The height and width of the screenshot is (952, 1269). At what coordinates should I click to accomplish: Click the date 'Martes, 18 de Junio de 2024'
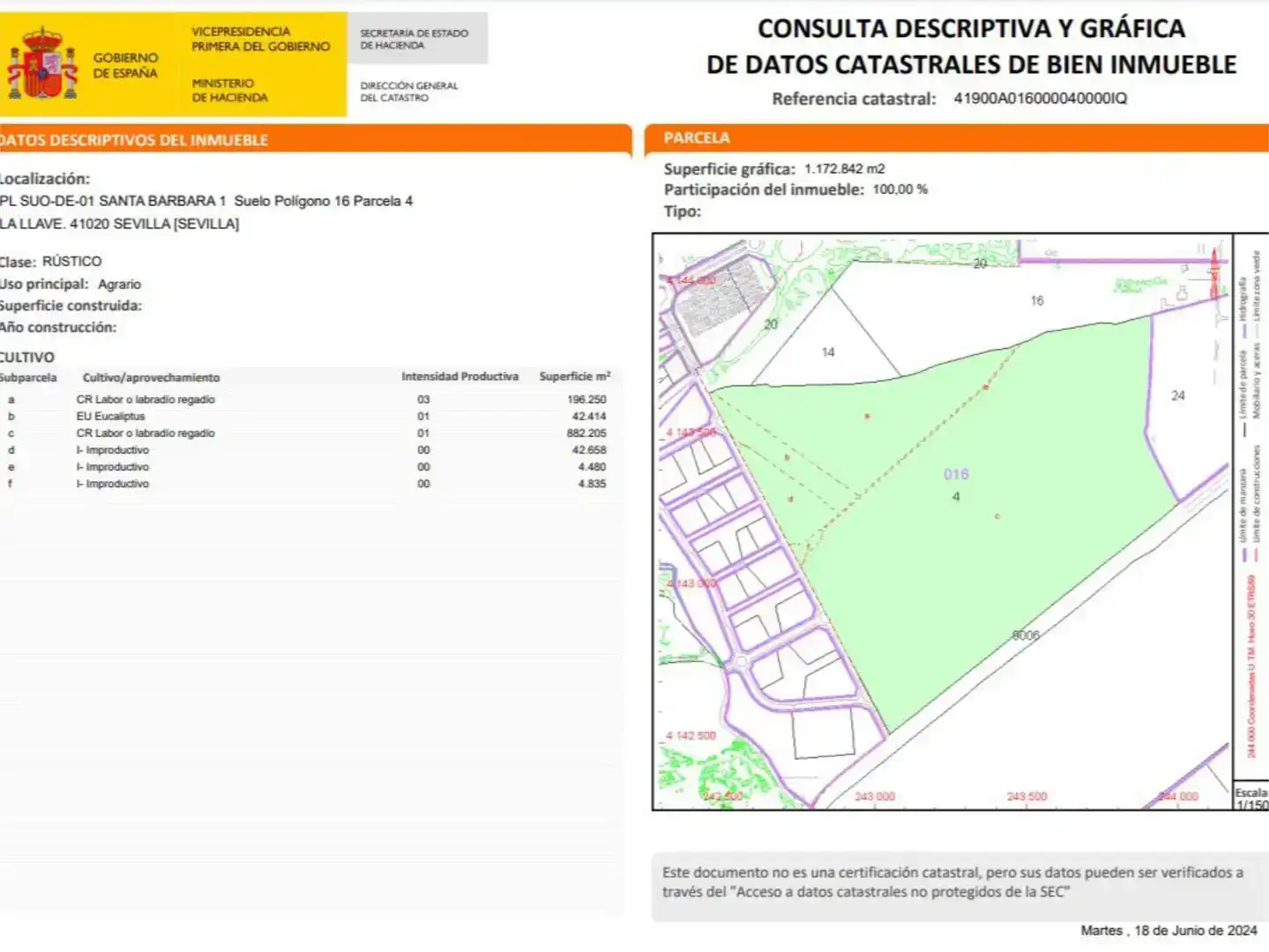[1169, 930]
